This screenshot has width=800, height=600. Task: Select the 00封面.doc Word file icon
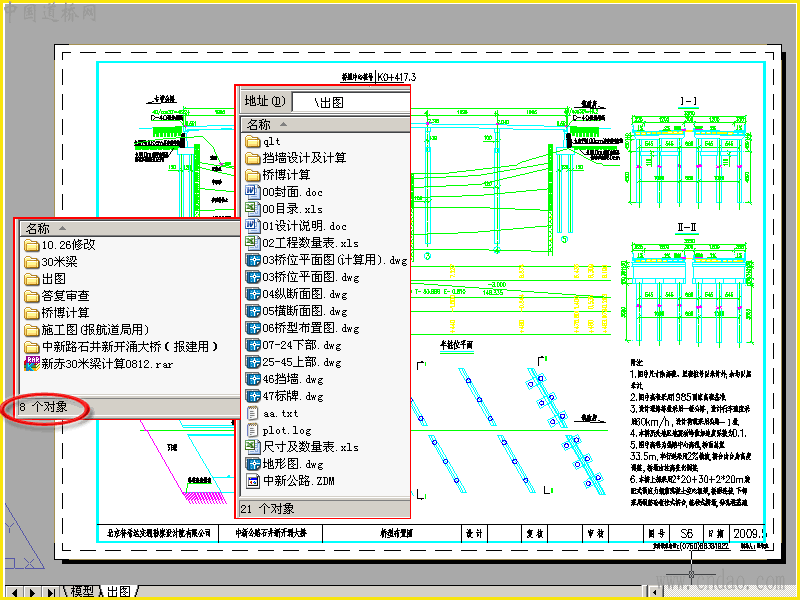click(x=253, y=192)
